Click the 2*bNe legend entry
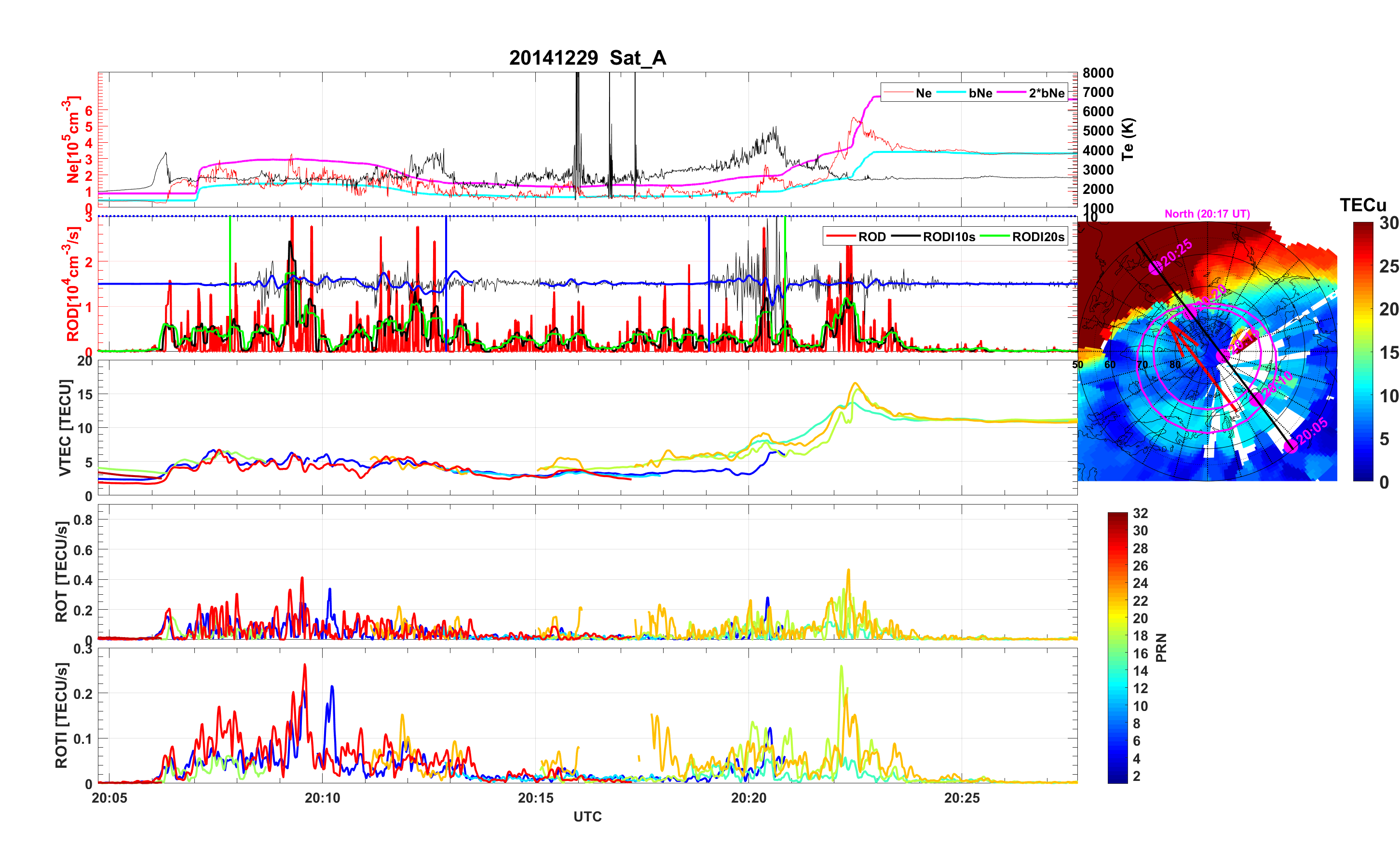The width and height of the screenshot is (1400, 847). point(1046,93)
